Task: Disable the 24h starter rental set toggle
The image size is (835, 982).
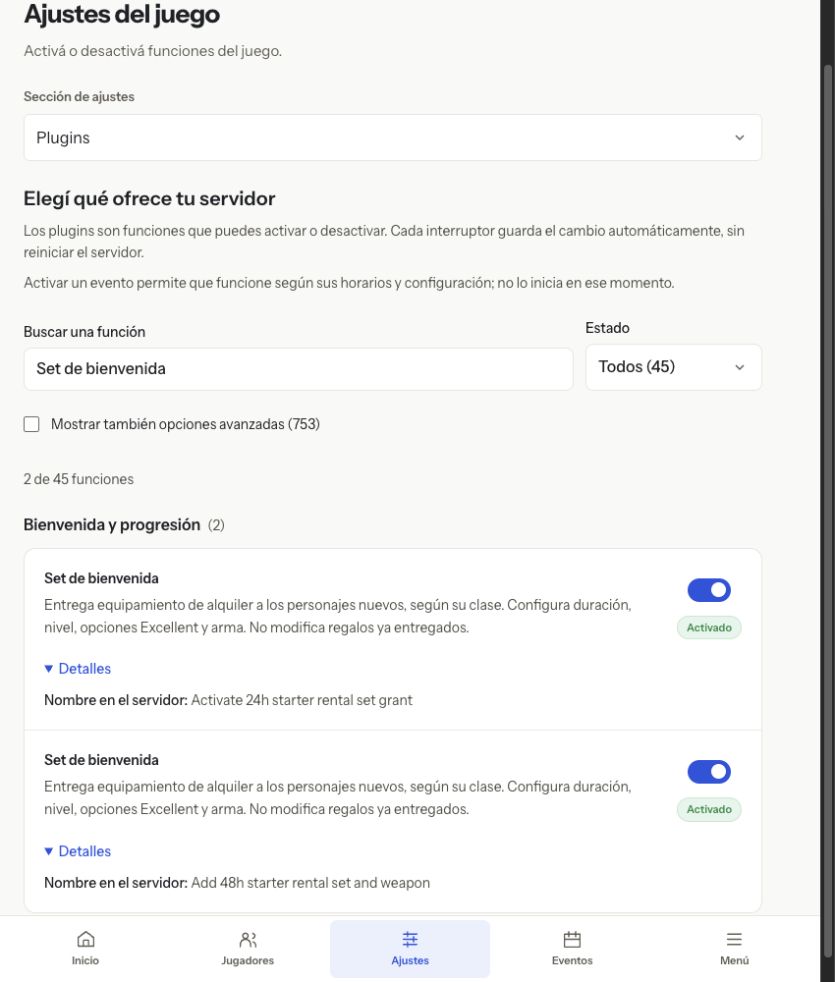Action: (708, 590)
